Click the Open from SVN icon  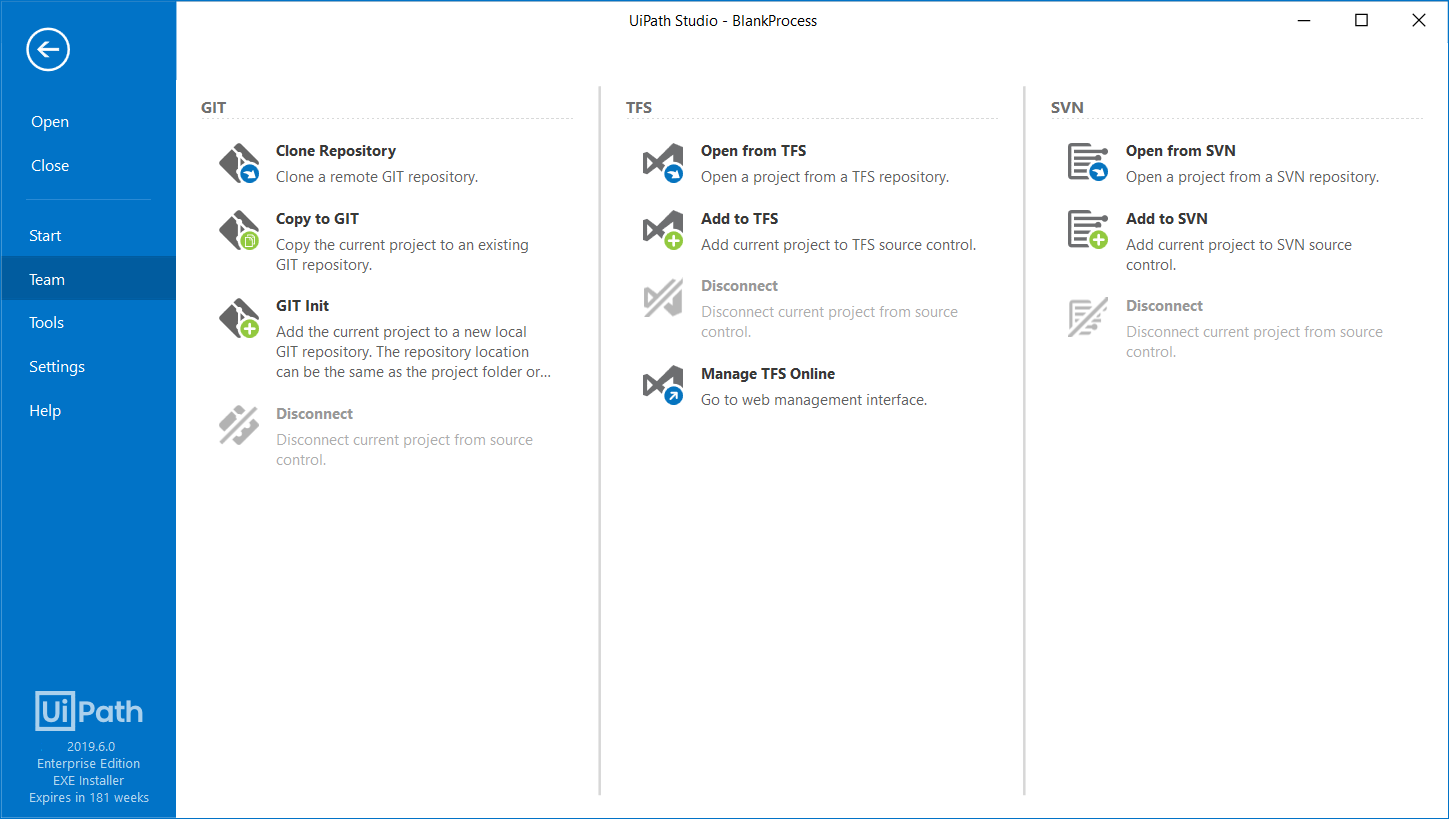pos(1088,163)
